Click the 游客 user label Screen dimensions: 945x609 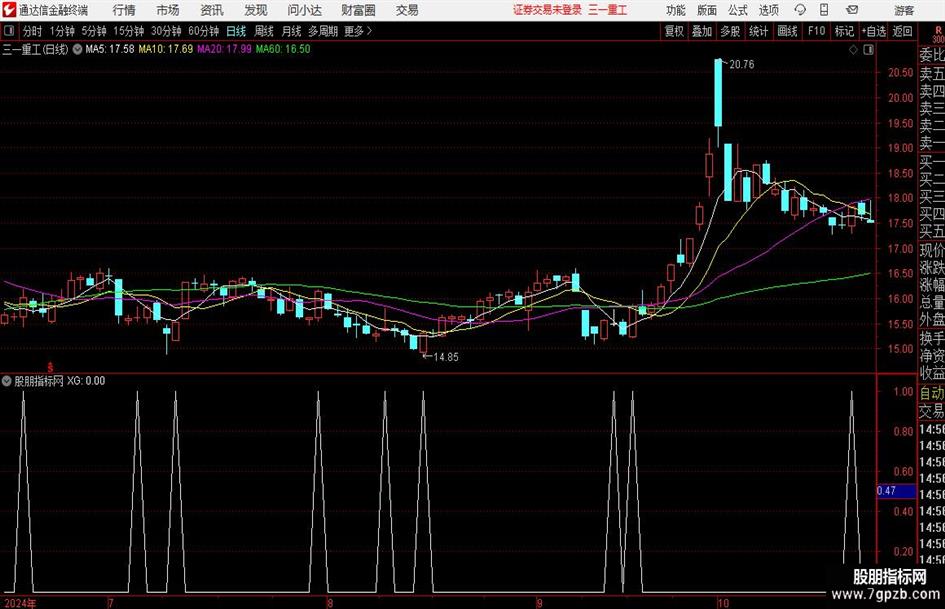click(904, 10)
